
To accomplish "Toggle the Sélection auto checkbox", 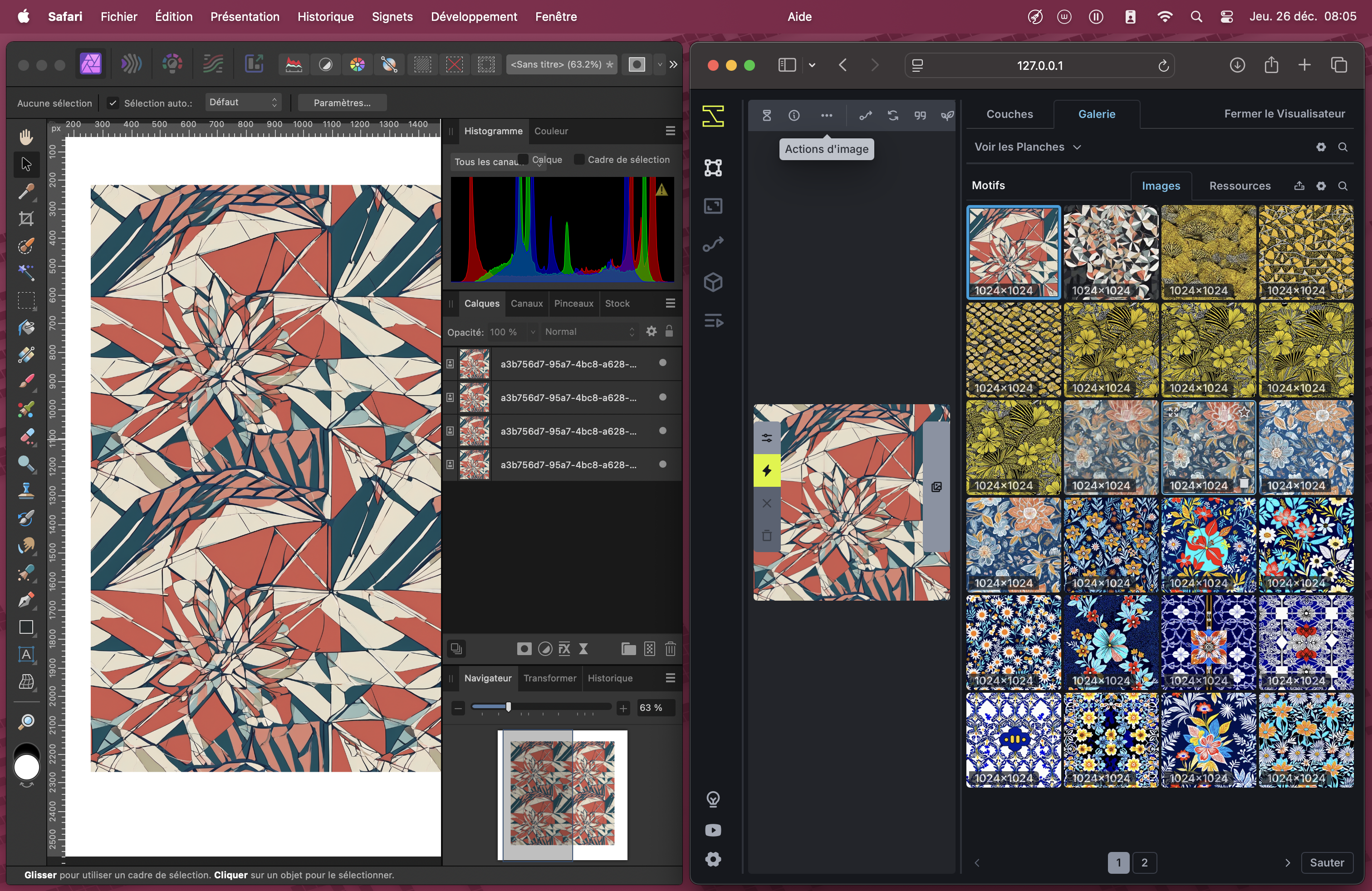I will [113, 103].
